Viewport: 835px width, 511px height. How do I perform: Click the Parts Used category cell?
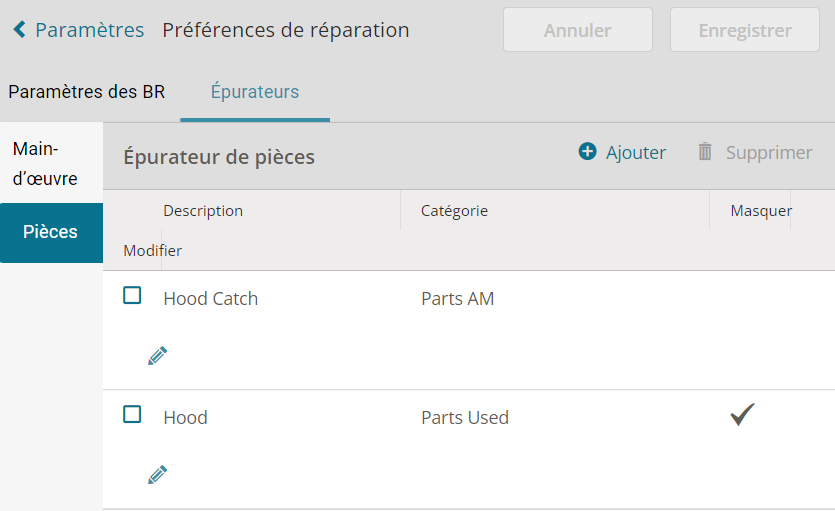point(465,418)
